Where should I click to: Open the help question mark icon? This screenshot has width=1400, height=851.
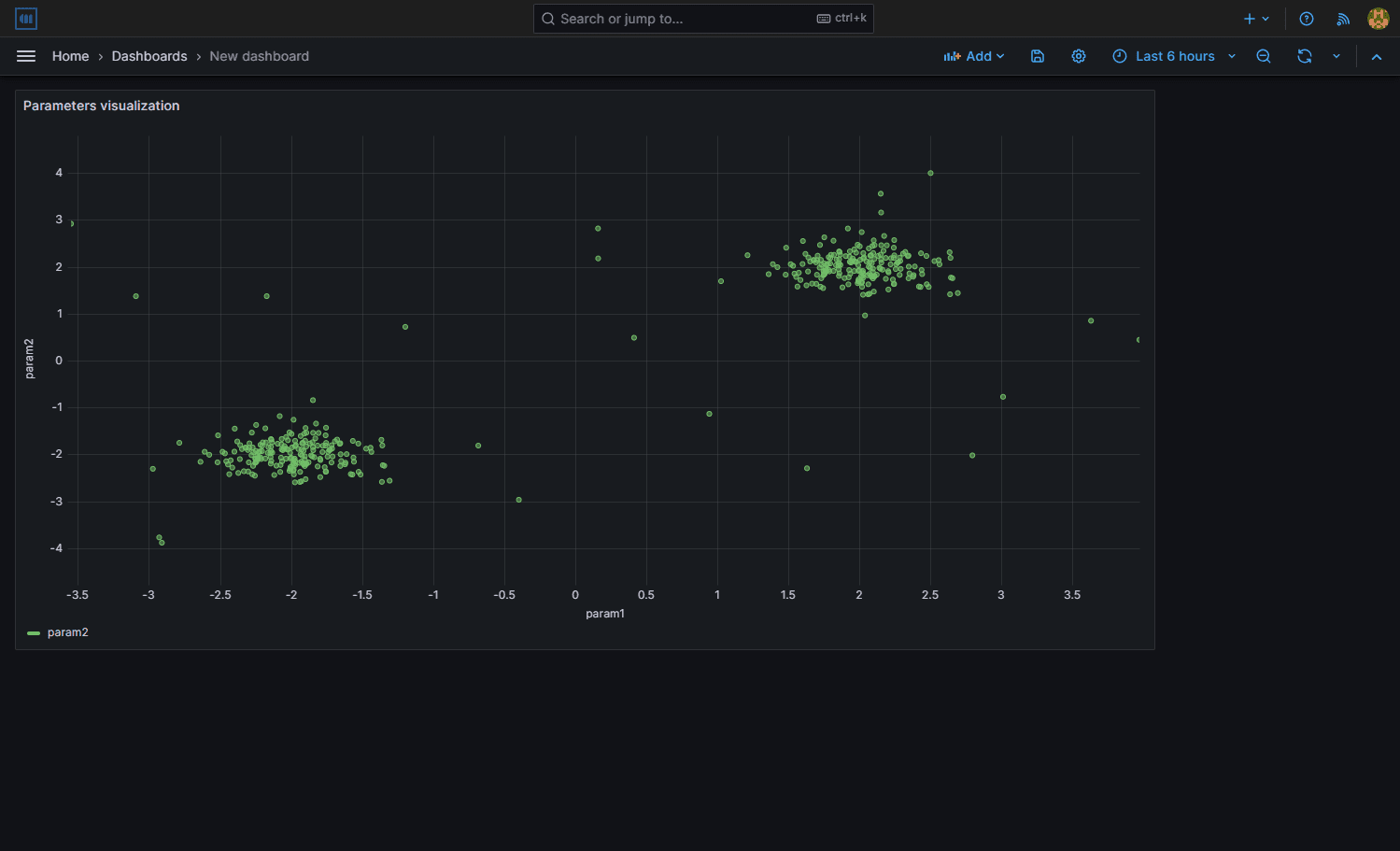[x=1307, y=19]
